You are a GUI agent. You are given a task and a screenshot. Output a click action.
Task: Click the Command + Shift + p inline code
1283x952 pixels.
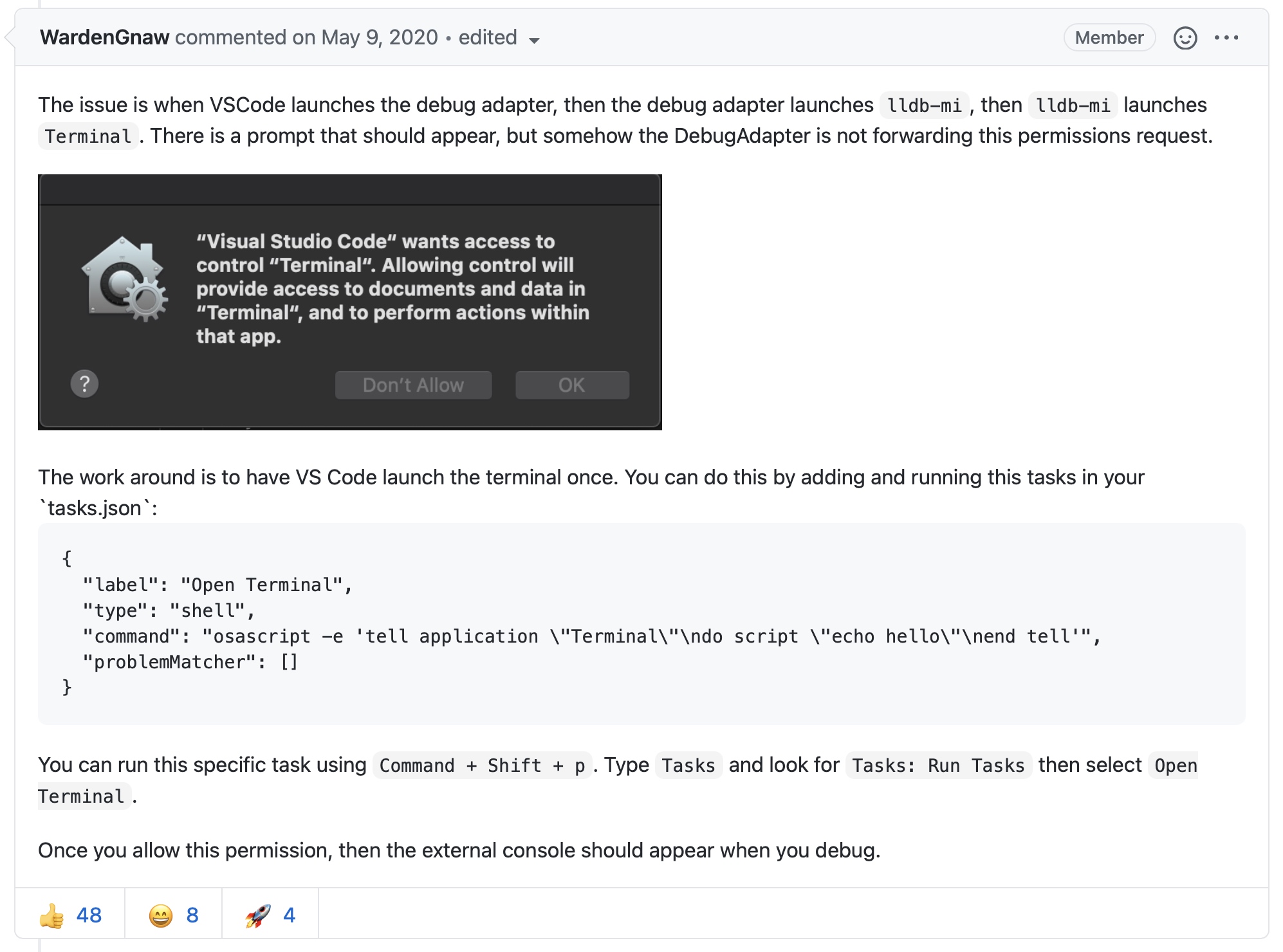tap(482, 765)
